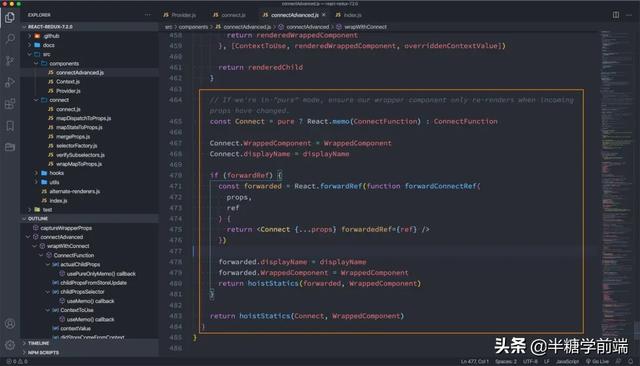This screenshot has height=366, width=640.
Task: Open the Explorer view in activity bar
Action: (x=10, y=18)
